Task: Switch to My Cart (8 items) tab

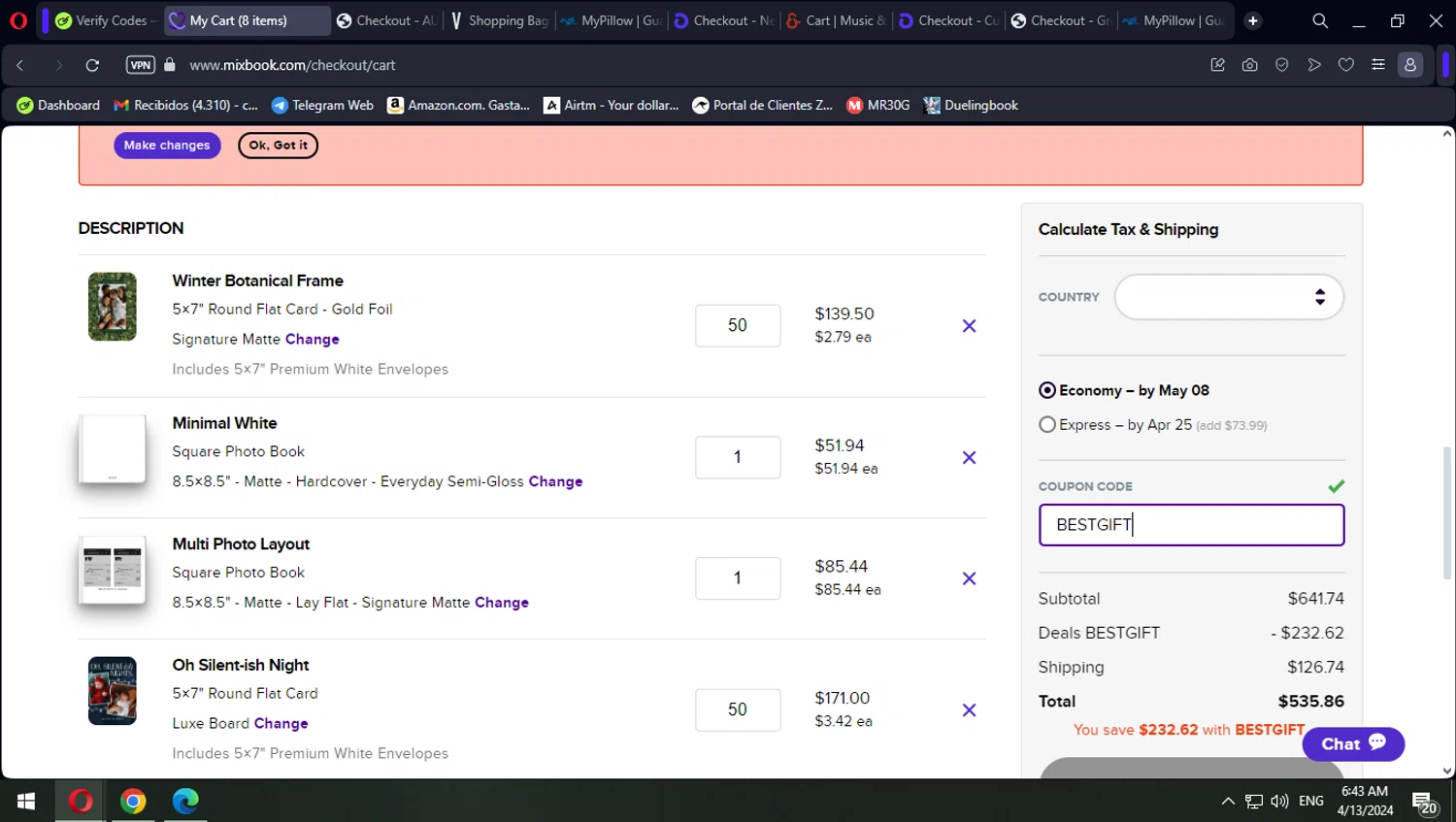Action: [x=248, y=20]
